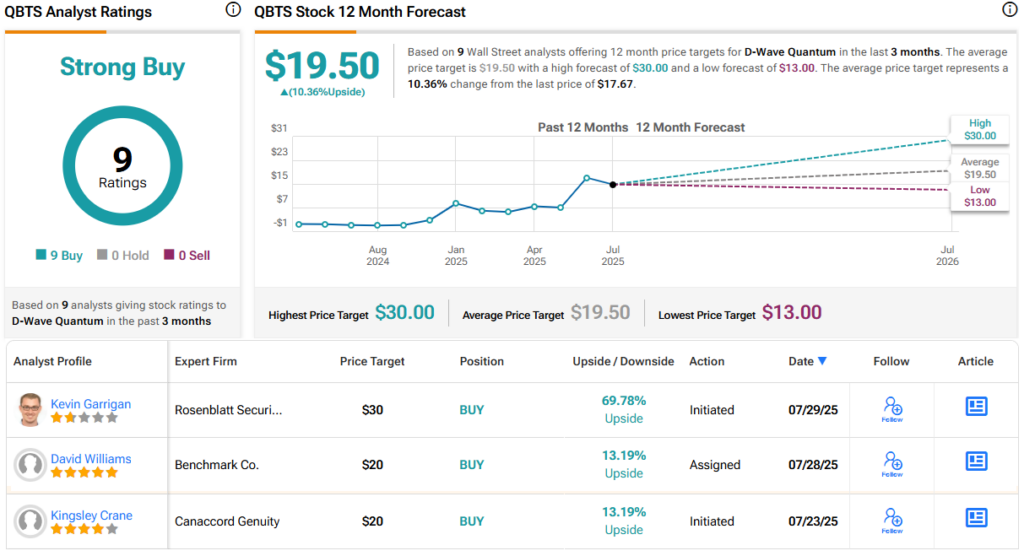Image resolution: width=1024 pixels, height=556 pixels.
Task: Open Kingsley Crane analyst profile link
Action: pos(92,516)
